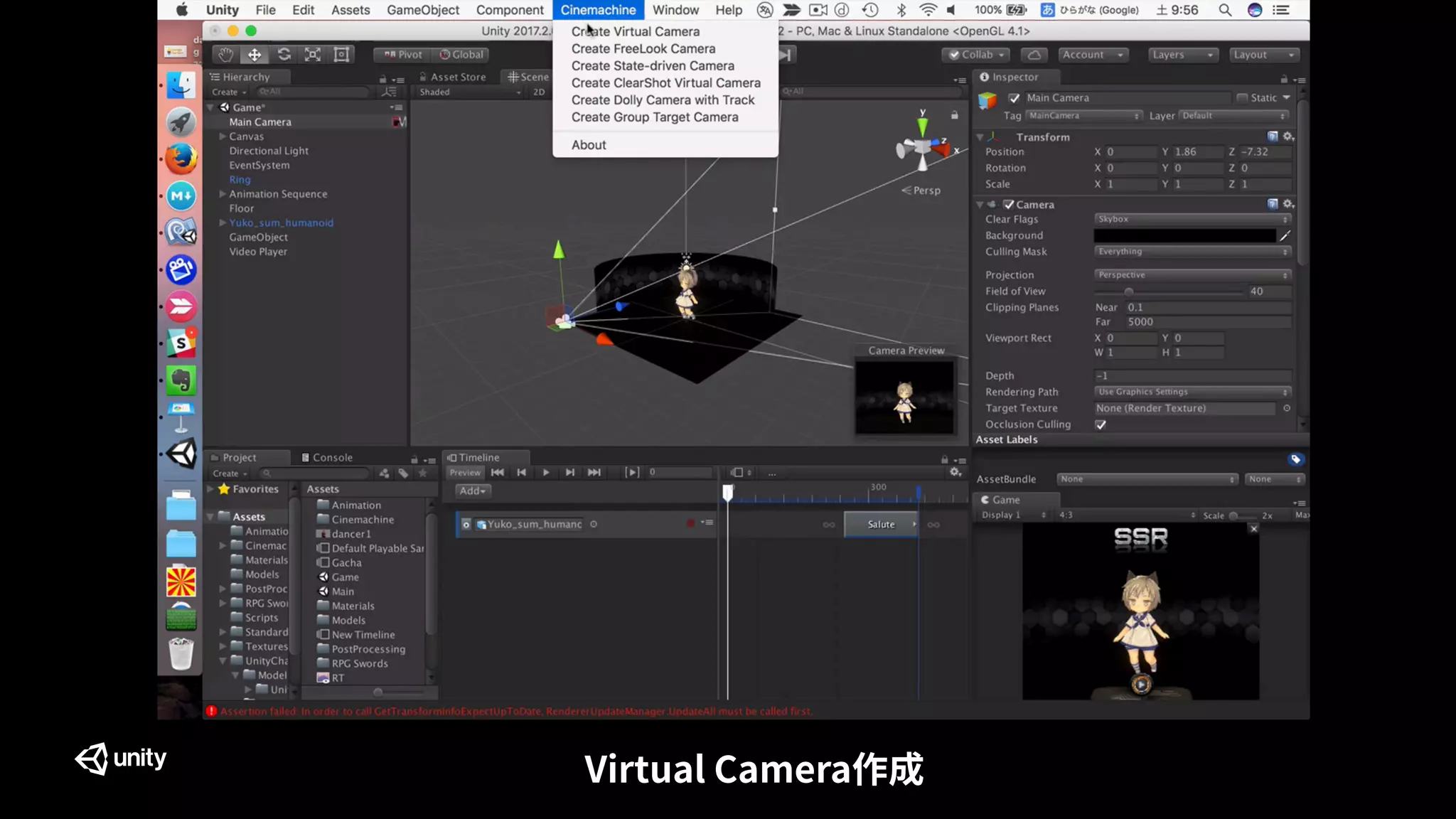1456x819 pixels.
Task: Open the Layout dropdown
Action: (1265, 55)
